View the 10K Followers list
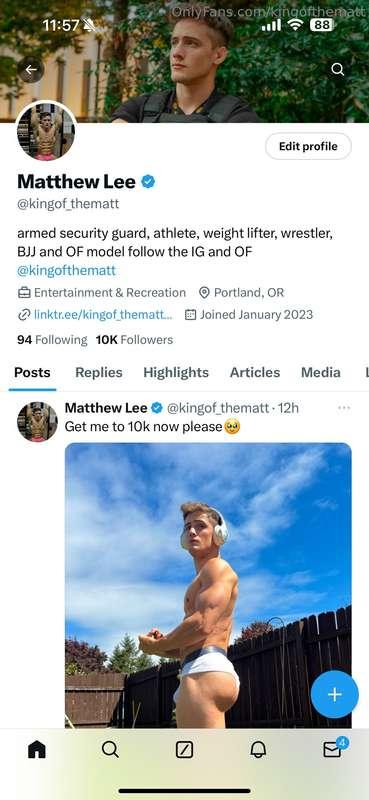 [134, 340]
